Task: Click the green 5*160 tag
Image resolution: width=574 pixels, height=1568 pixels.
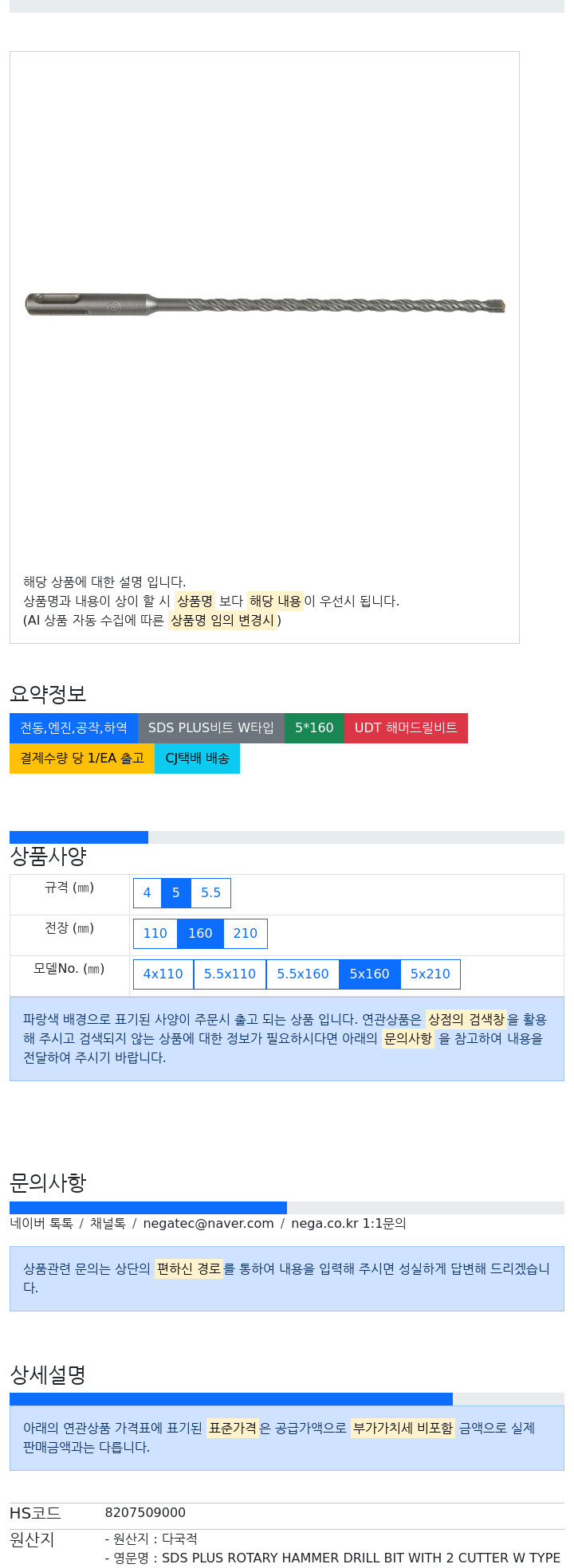Action: [314, 728]
